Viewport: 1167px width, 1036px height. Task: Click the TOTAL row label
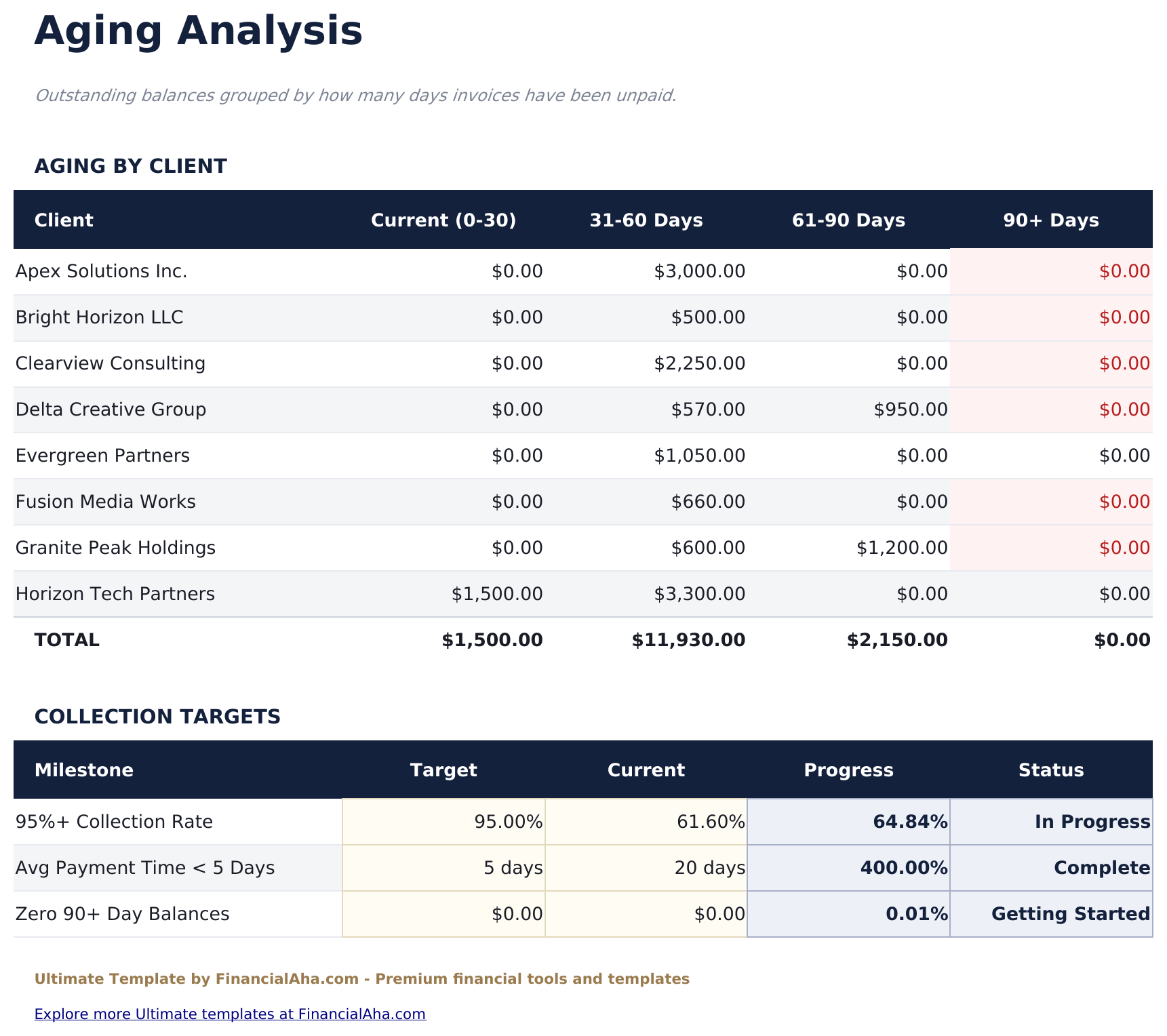coord(66,639)
